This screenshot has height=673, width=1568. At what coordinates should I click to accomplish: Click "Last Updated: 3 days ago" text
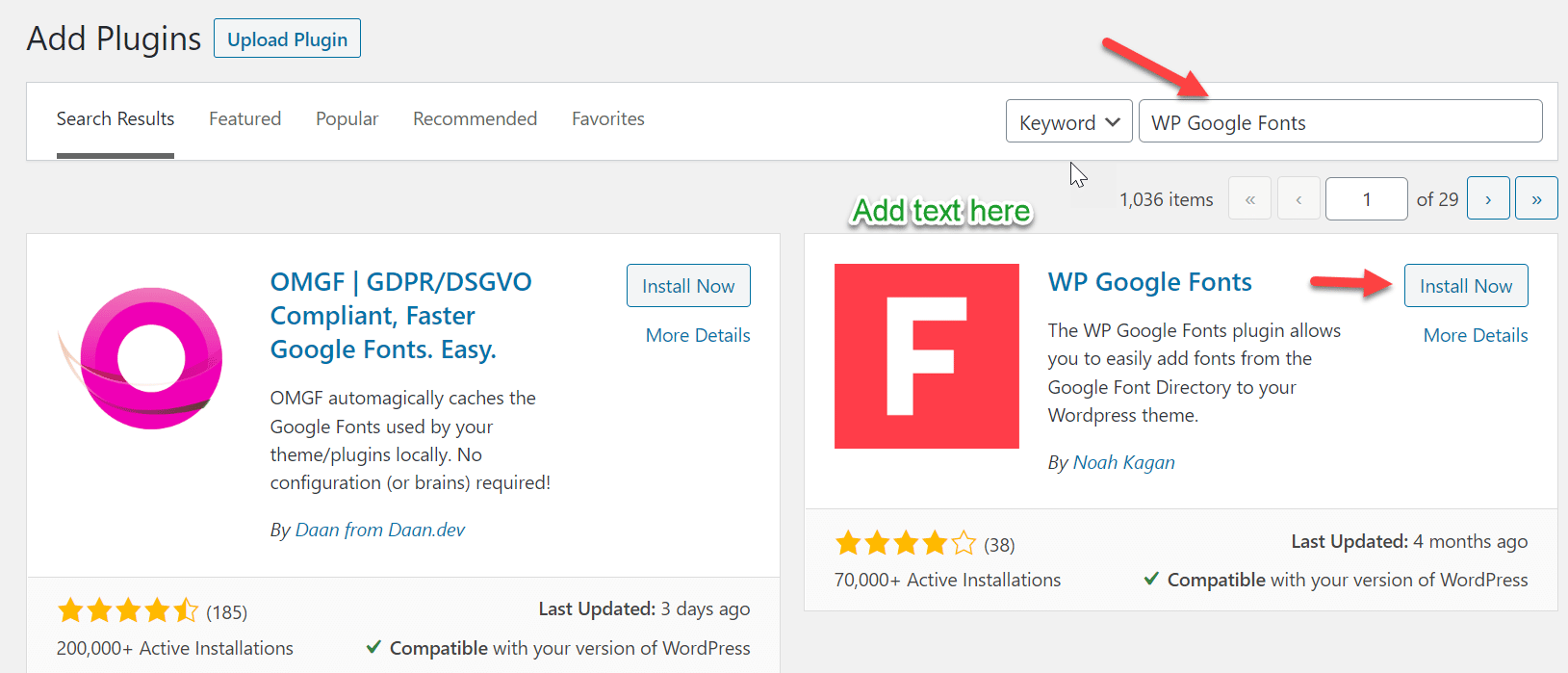coord(644,608)
